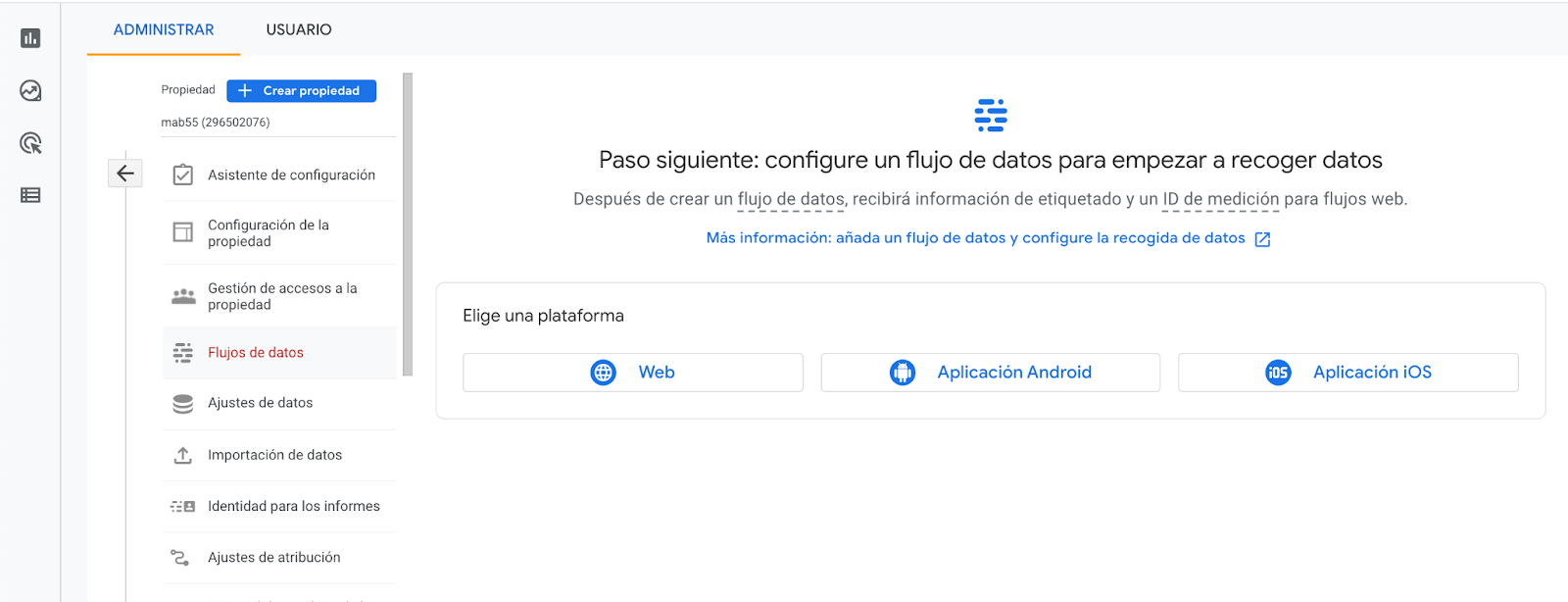Choose the Web platform button
1568x602 pixels.
tap(632, 373)
